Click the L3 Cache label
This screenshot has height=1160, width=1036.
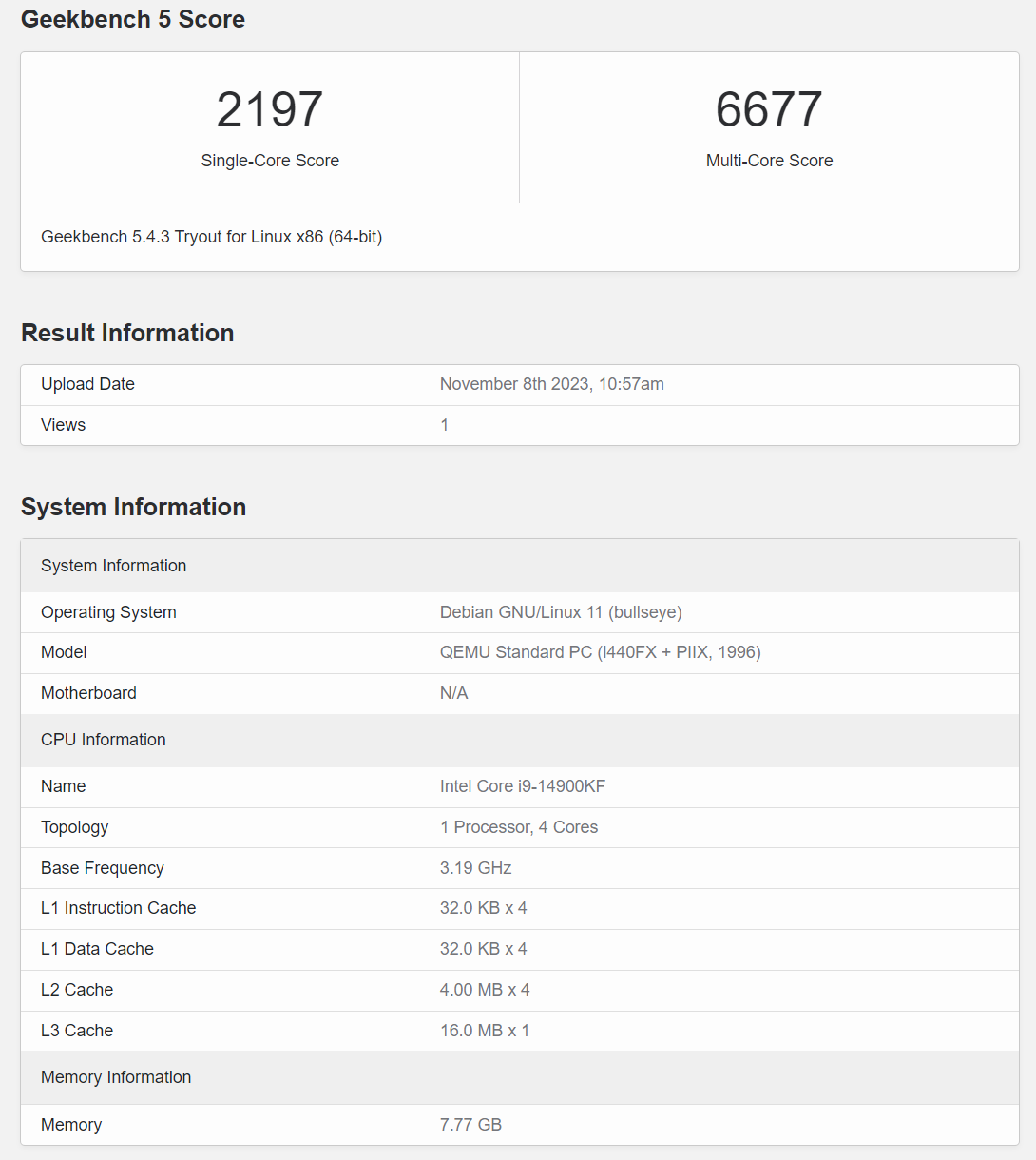pos(77,1031)
